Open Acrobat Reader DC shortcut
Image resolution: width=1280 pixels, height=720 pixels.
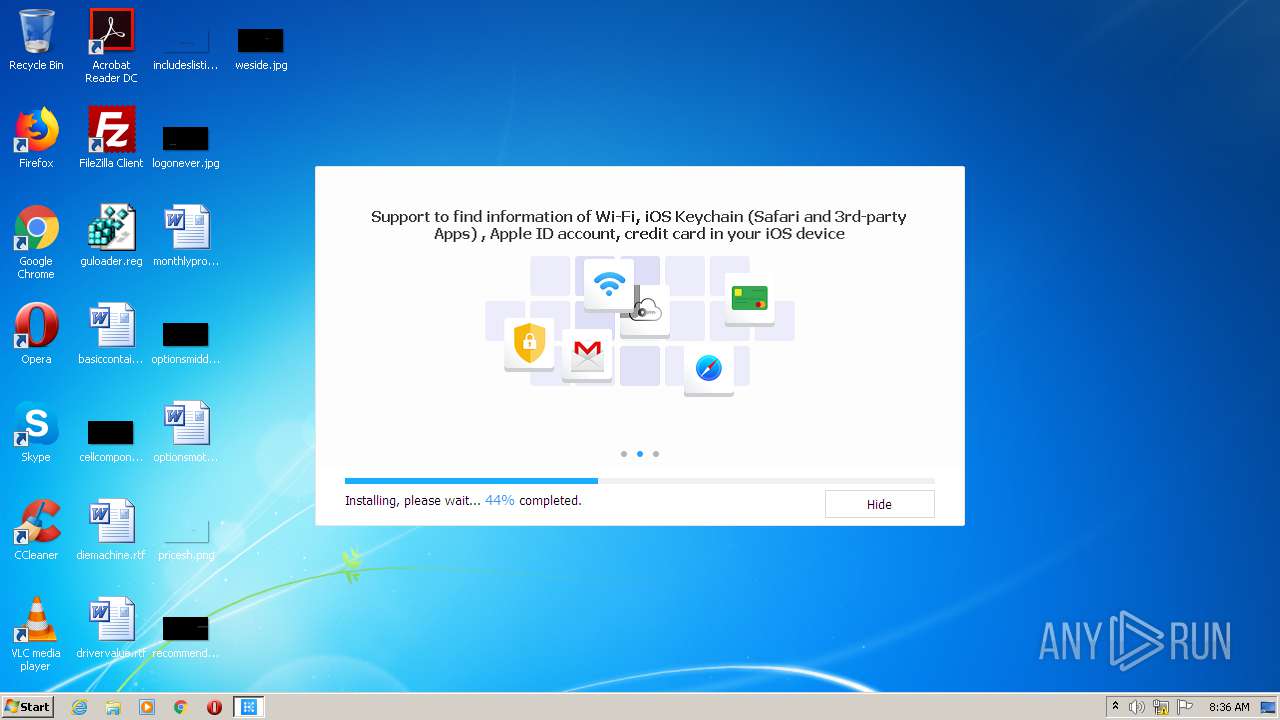pyautogui.click(x=111, y=45)
